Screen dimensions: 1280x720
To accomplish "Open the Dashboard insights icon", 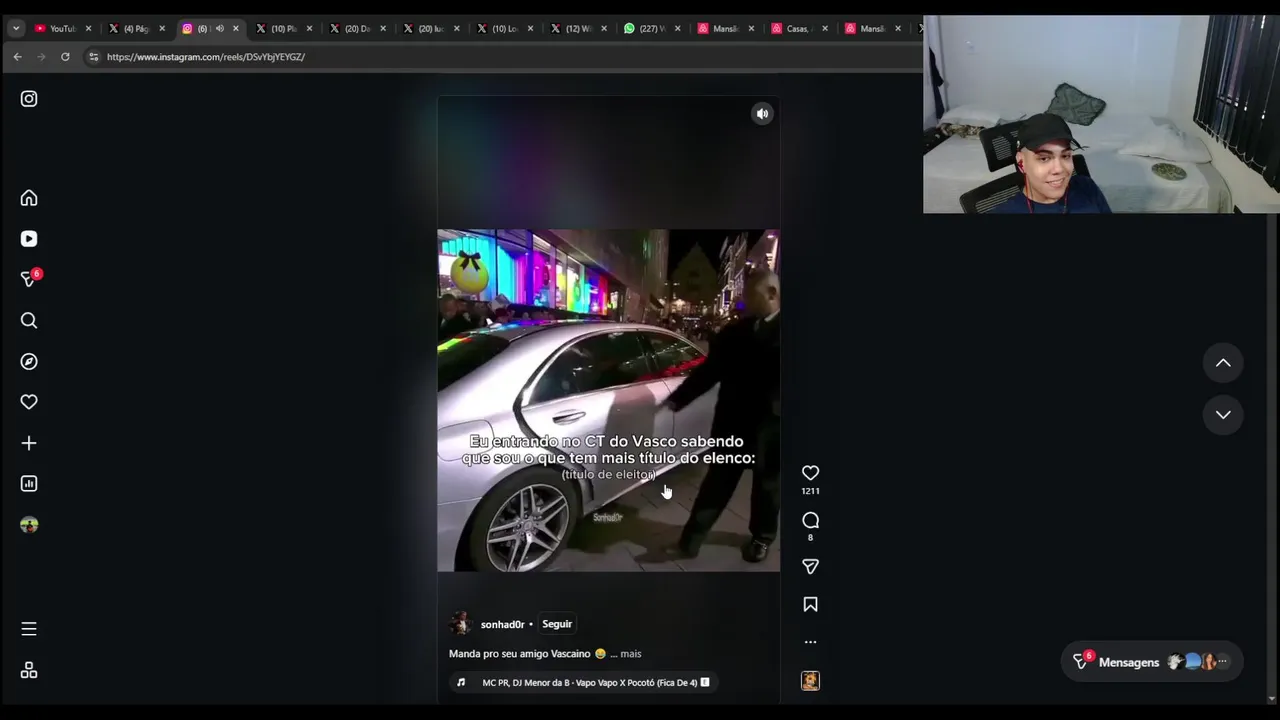I will 29,484.
